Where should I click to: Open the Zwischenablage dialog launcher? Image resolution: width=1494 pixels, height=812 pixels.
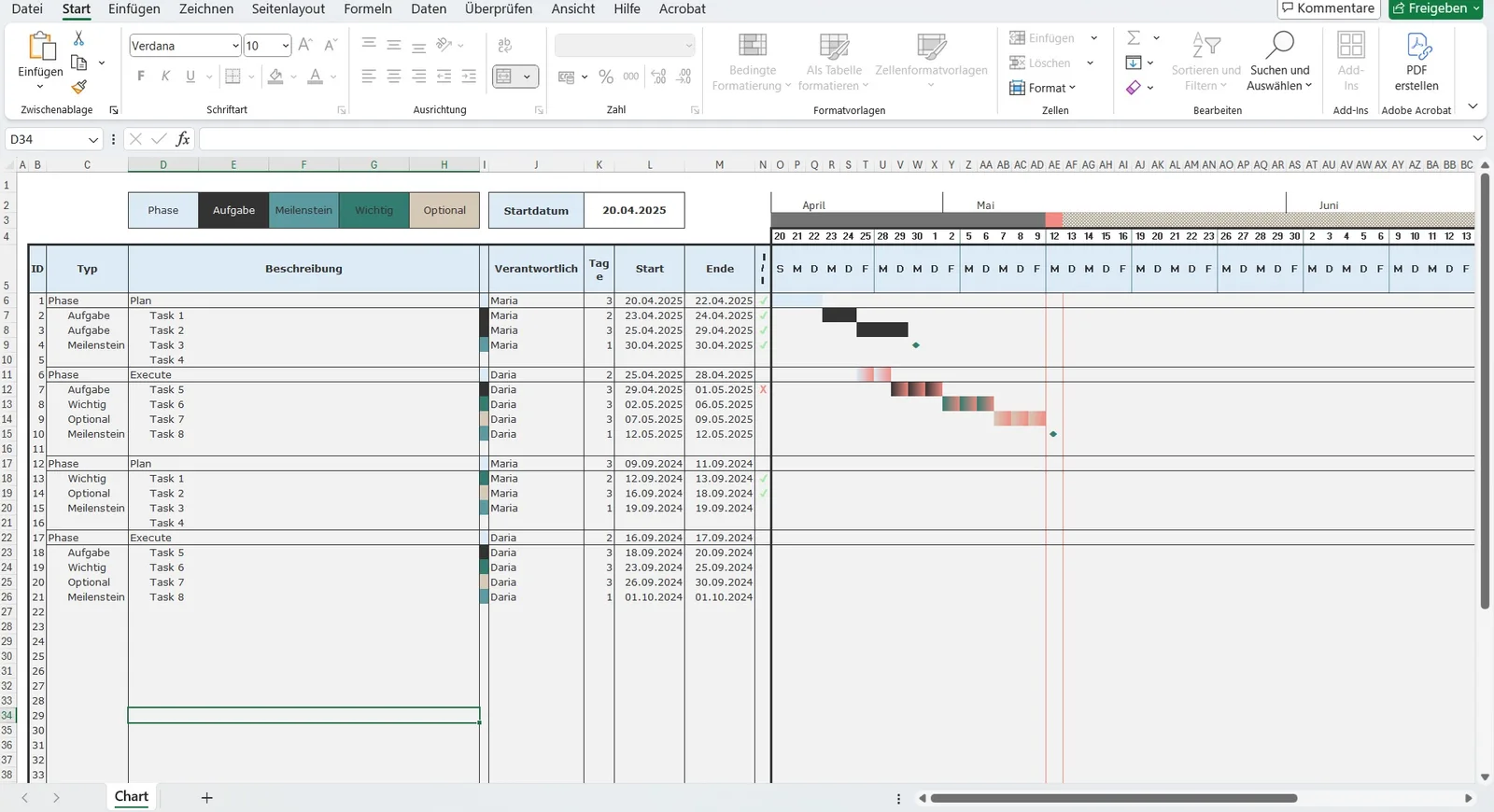coord(114,110)
